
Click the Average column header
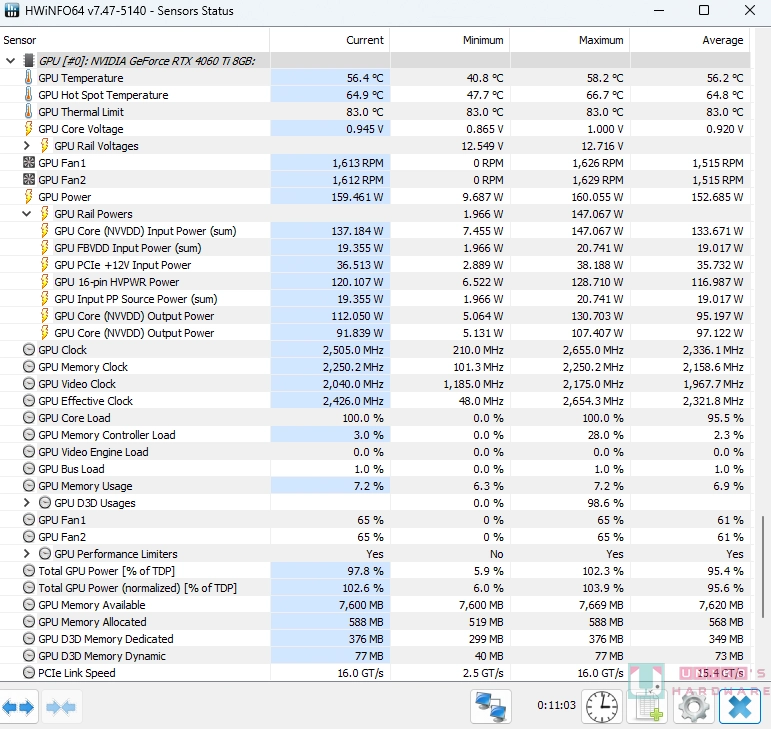(x=690, y=40)
